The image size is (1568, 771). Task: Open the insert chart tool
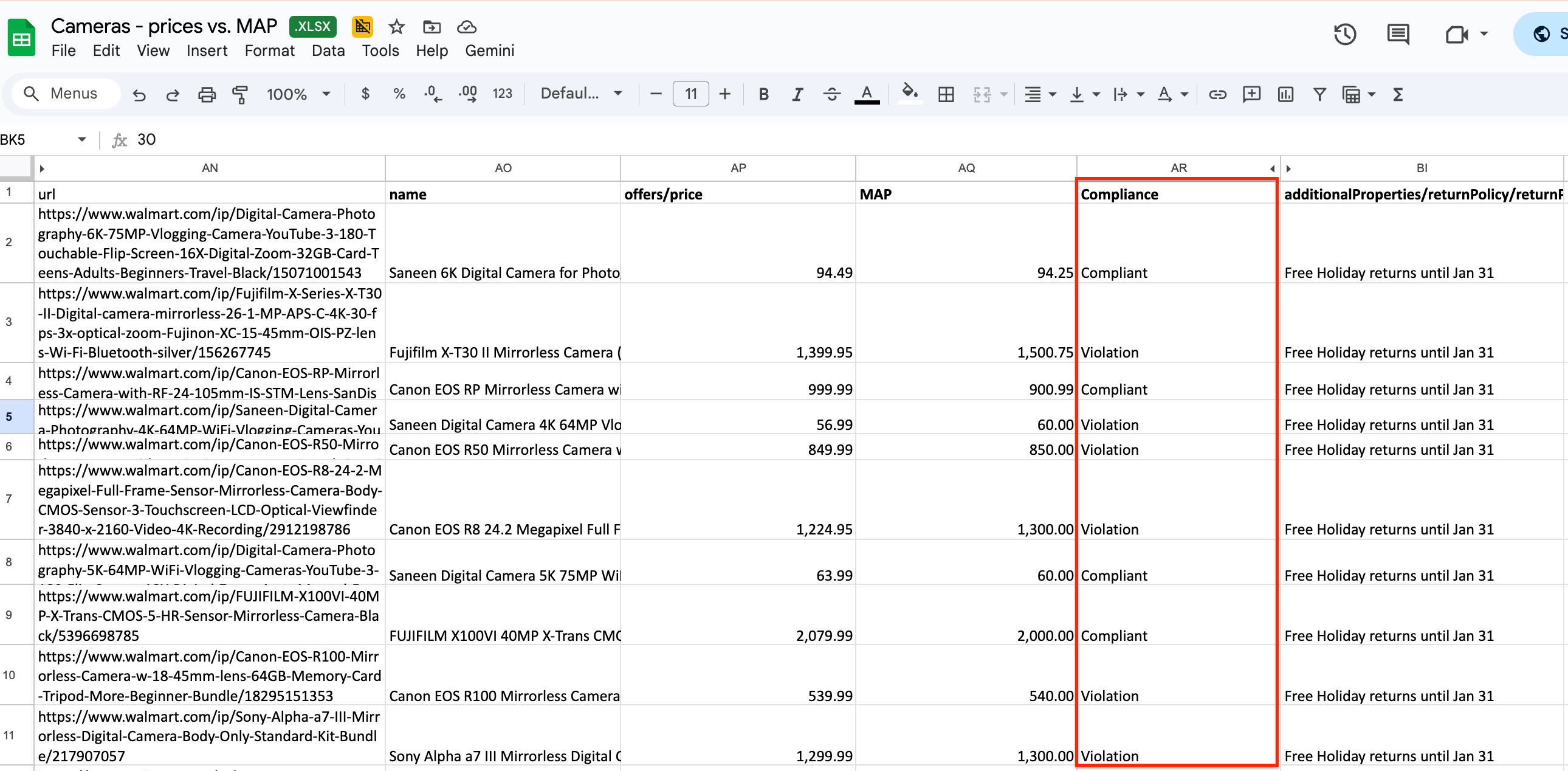1285,94
